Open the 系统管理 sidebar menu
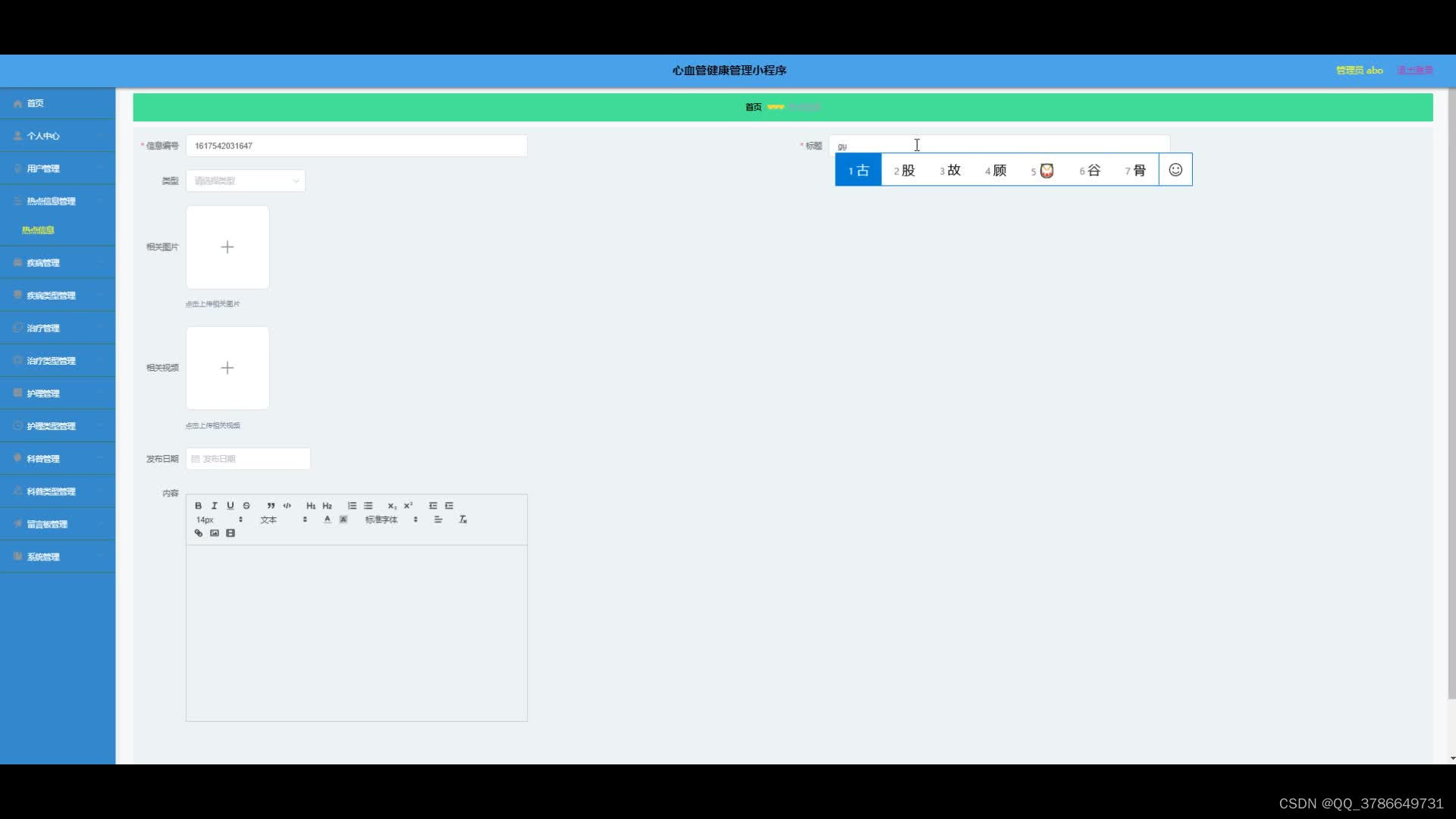Screen dimensions: 1456x819 (58, 556)
